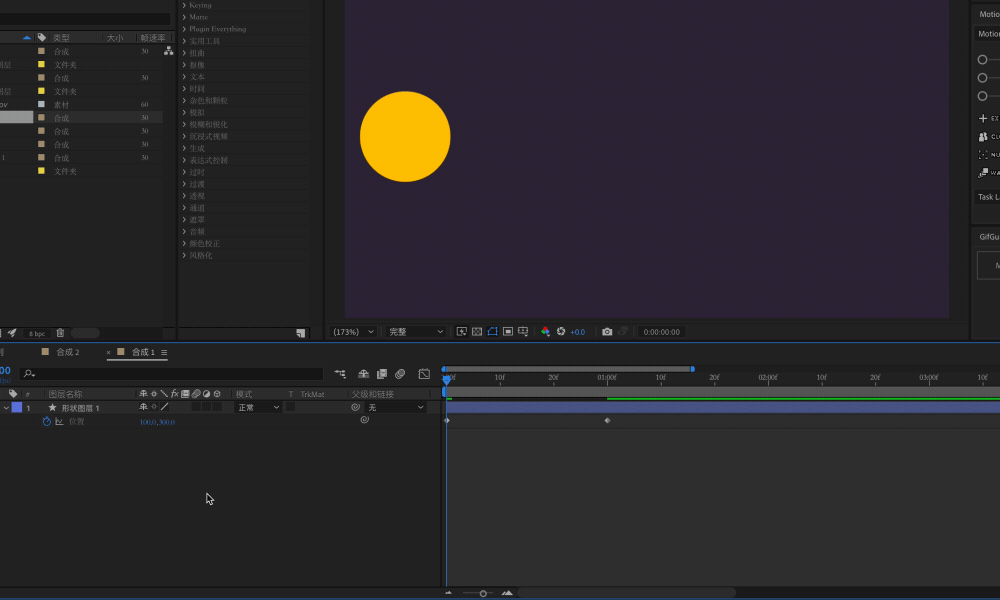Sort project by 类型 column header

click(61, 38)
